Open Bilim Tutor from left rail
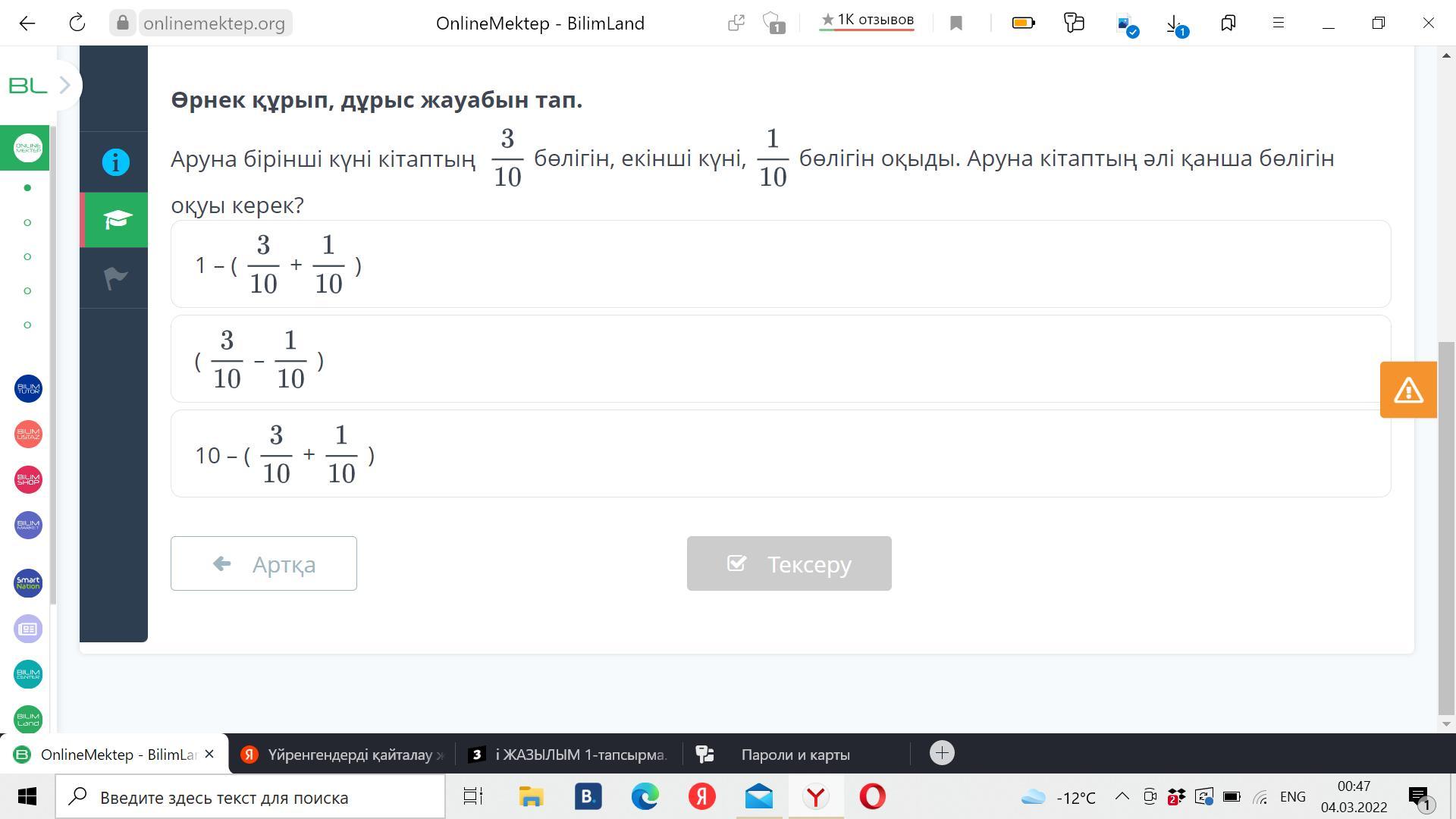 tap(28, 389)
